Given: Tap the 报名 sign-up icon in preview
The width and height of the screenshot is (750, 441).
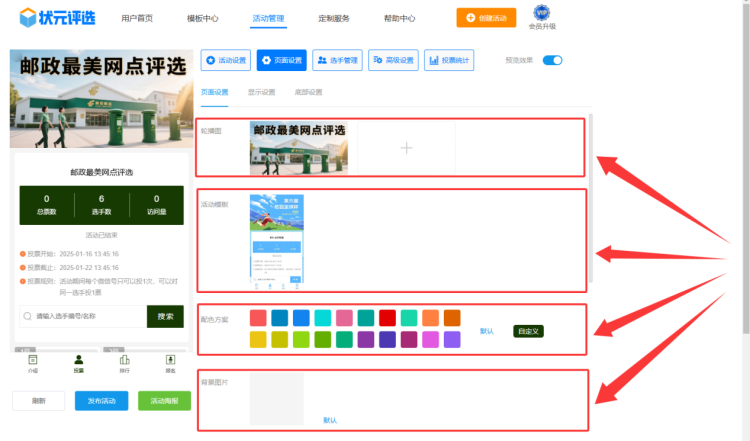Looking at the screenshot, I should point(170,362).
